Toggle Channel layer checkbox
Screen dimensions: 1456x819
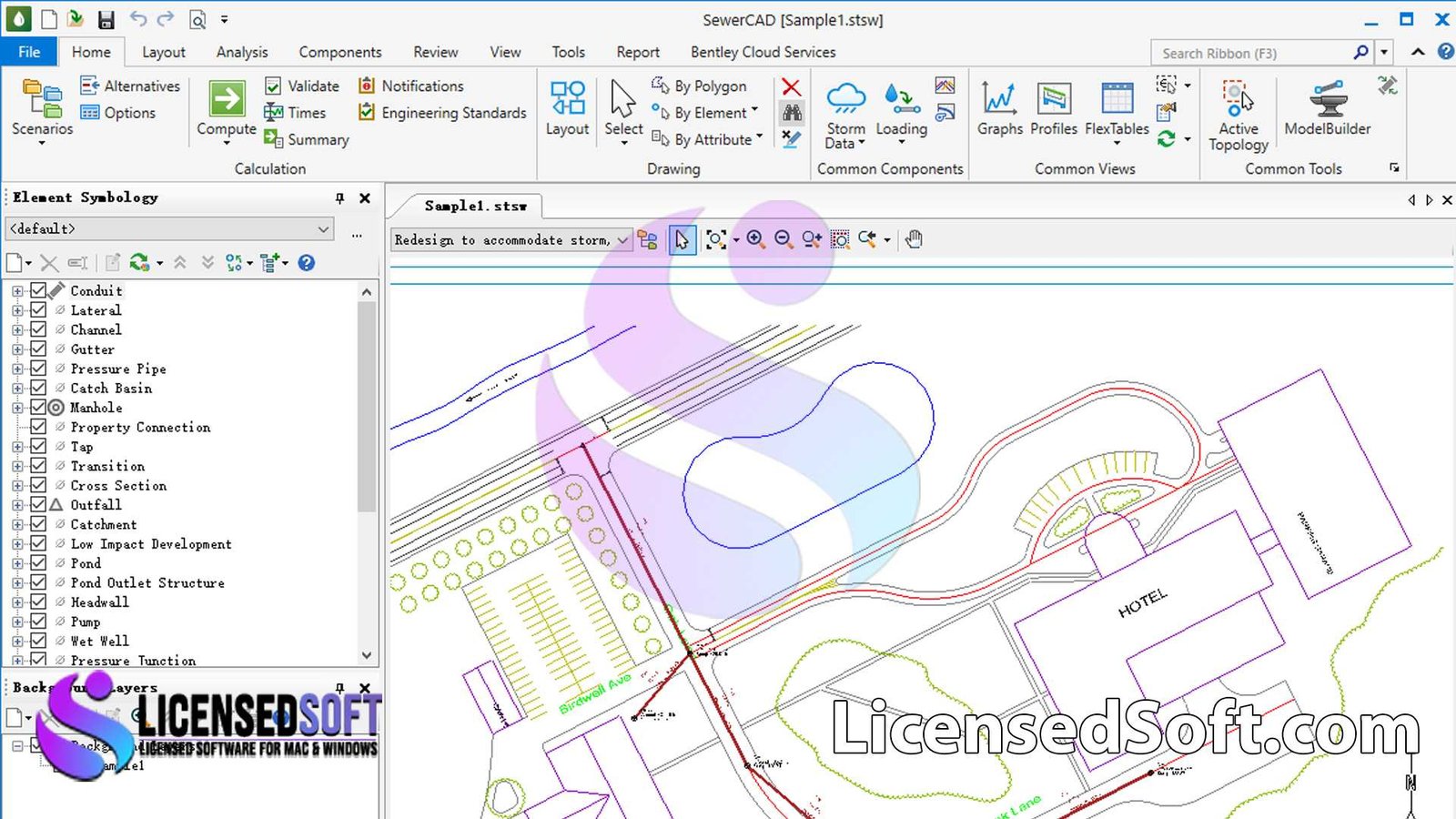click(38, 329)
